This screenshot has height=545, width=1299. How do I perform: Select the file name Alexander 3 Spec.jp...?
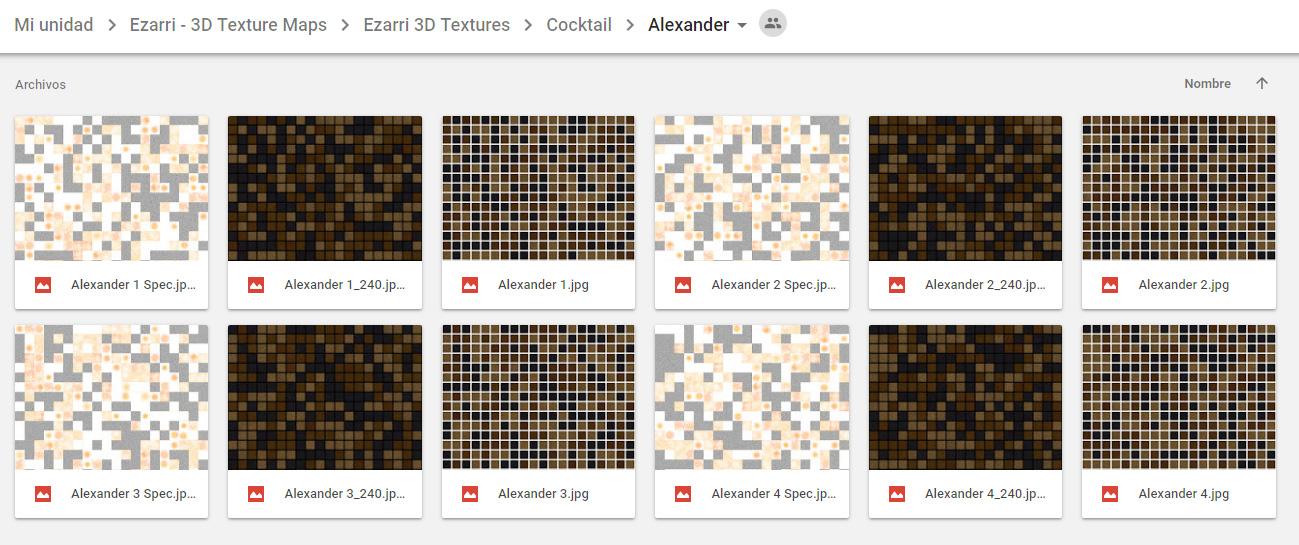click(x=133, y=494)
